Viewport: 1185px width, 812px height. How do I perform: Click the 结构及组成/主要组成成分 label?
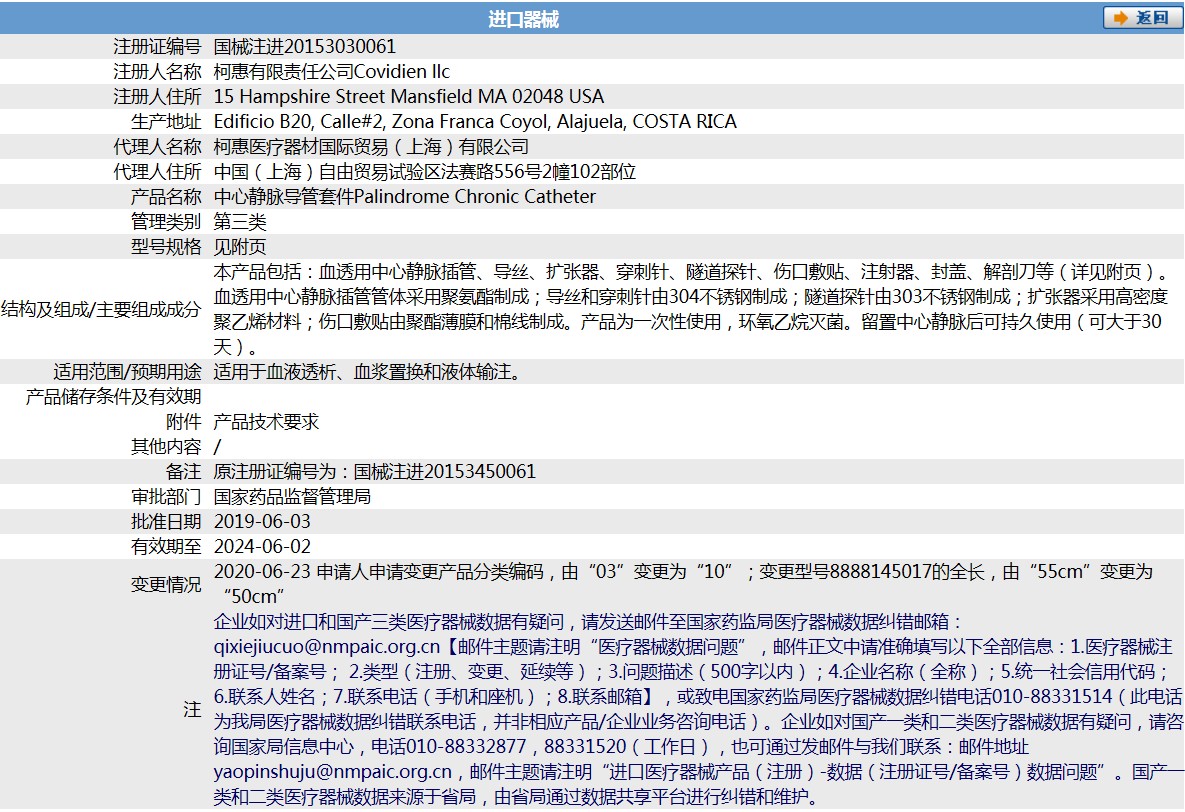[101, 309]
